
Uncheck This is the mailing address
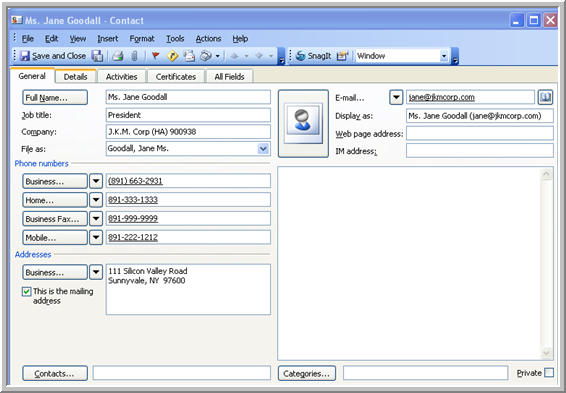26,292
